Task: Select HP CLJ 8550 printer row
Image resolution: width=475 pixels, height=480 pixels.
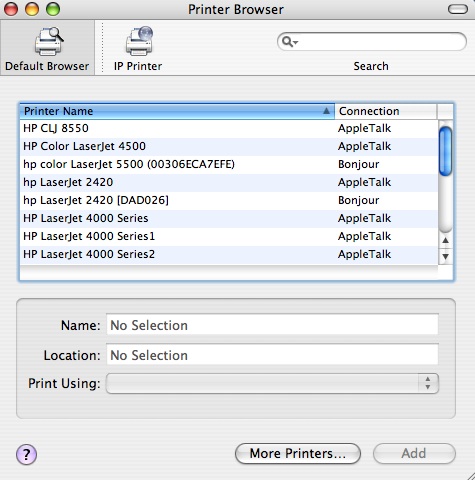Action: pyautogui.click(x=229, y=128)
